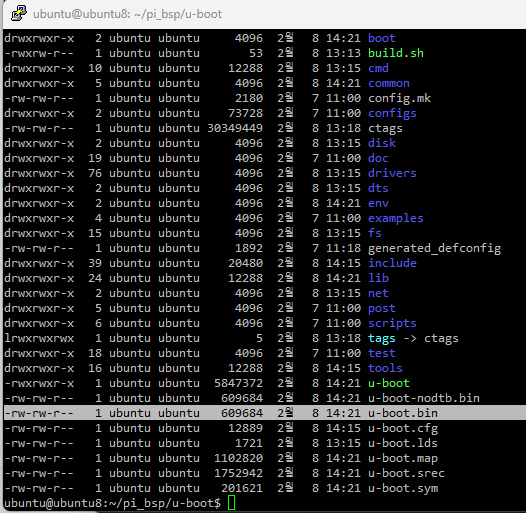The image size is (526, 513).
Task: Select the 'generated_defconfig' file name
Action: [434, 248]
